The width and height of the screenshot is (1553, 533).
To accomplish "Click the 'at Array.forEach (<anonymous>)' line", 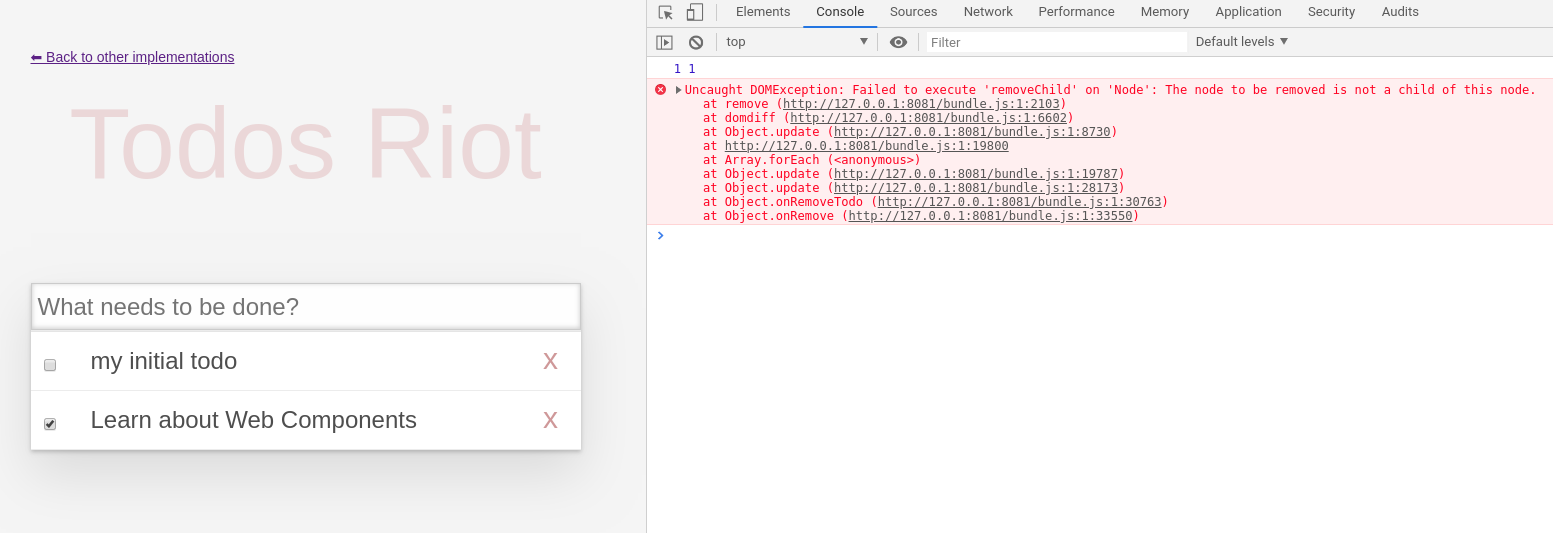I will [811, 160].
